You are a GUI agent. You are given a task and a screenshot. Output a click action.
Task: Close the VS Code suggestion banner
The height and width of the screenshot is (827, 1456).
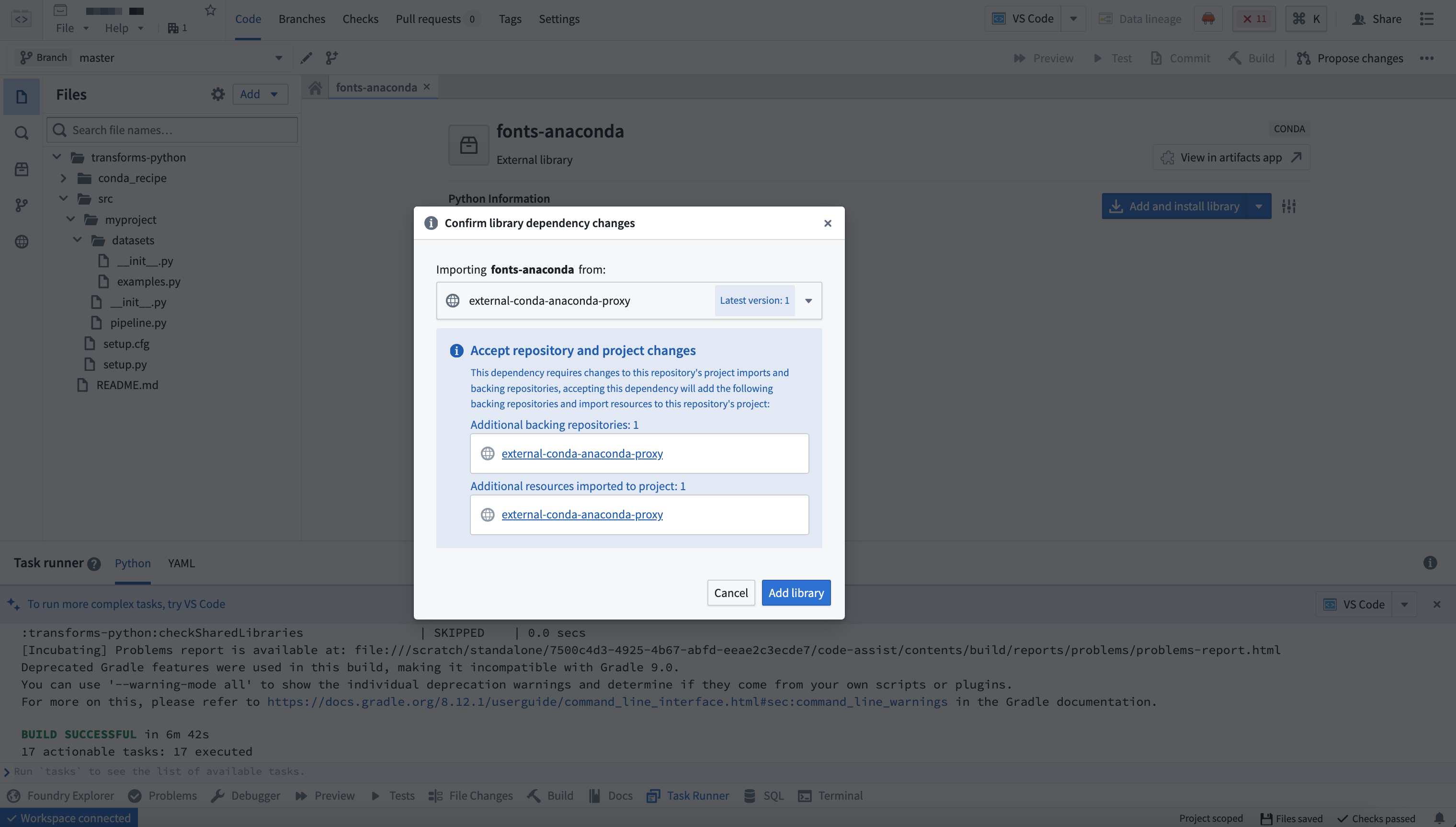pyautogui.click(x=1437, y=604)
